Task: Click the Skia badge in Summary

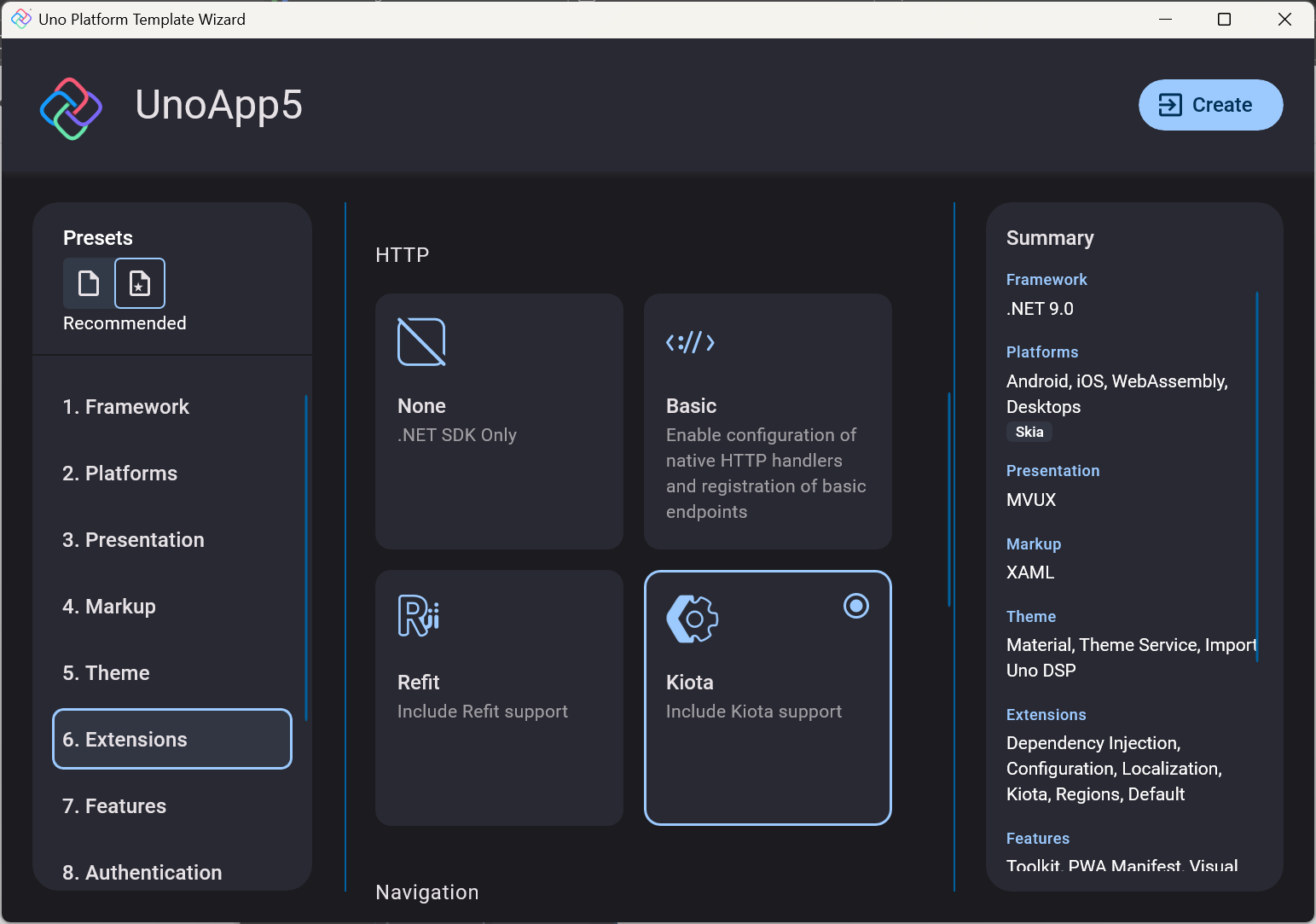Action: (x=1029, y=432)
